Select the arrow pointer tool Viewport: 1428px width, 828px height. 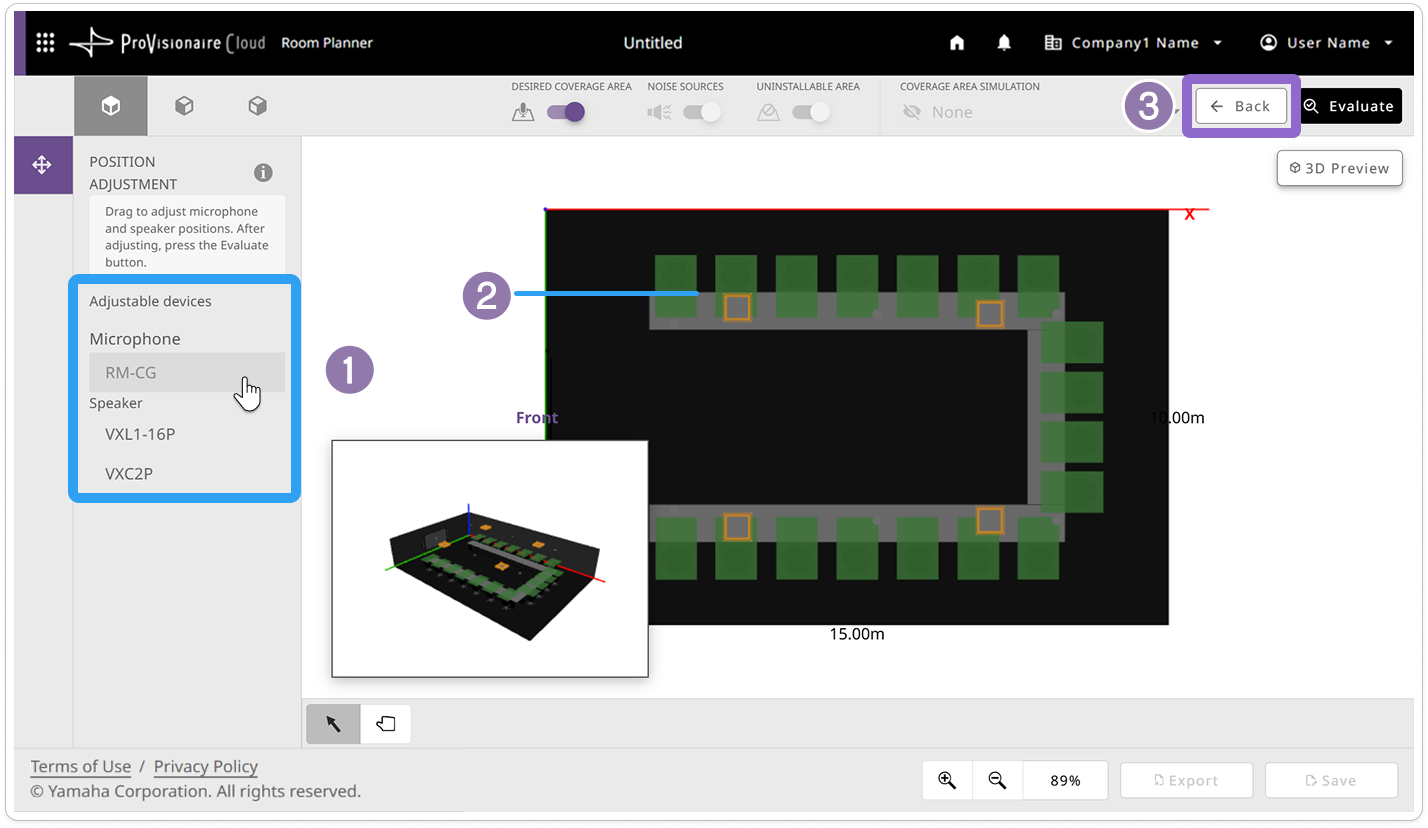tap(334, 724)
